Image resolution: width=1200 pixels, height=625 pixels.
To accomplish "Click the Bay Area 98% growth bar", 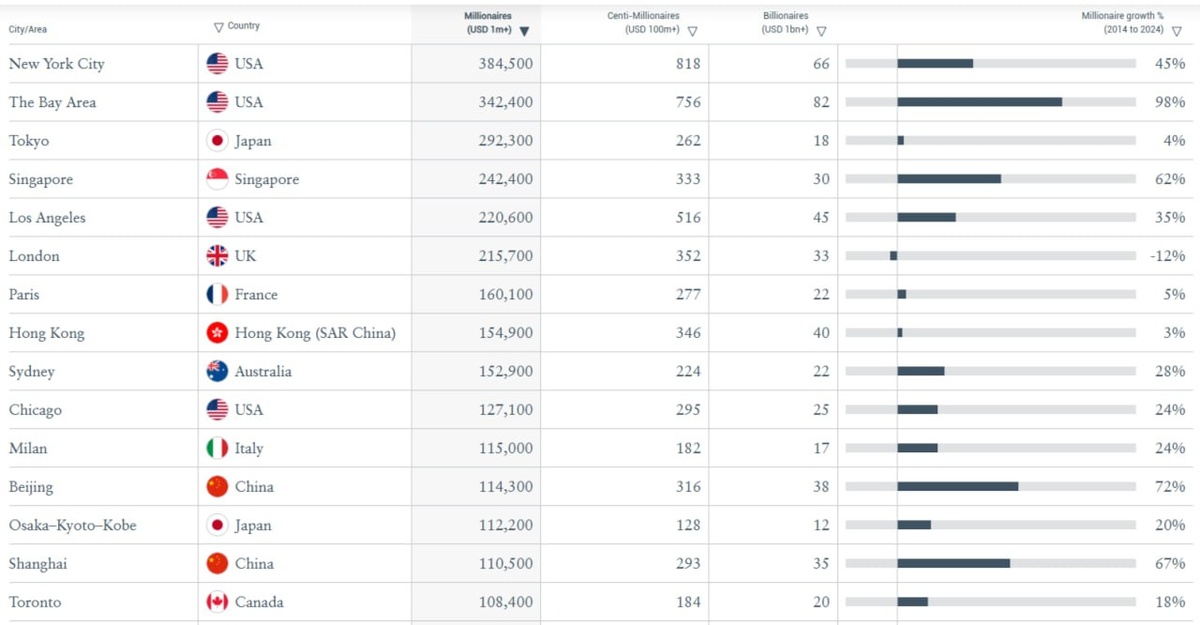I will tap(979, 102).
